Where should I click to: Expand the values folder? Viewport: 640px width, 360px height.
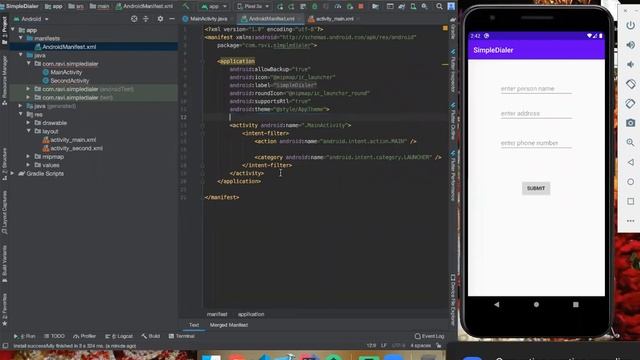pyautogui.click(x=28, y=165)
